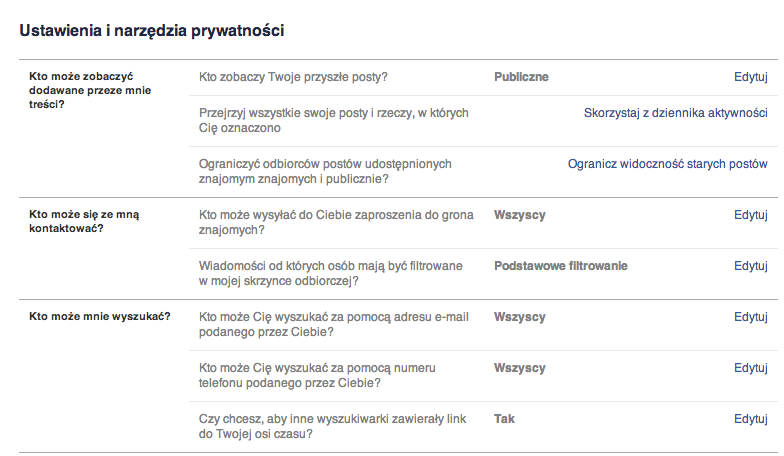Edit the e-mail address lookup setting
Screen dimensions: 784x456
point(750,317)
